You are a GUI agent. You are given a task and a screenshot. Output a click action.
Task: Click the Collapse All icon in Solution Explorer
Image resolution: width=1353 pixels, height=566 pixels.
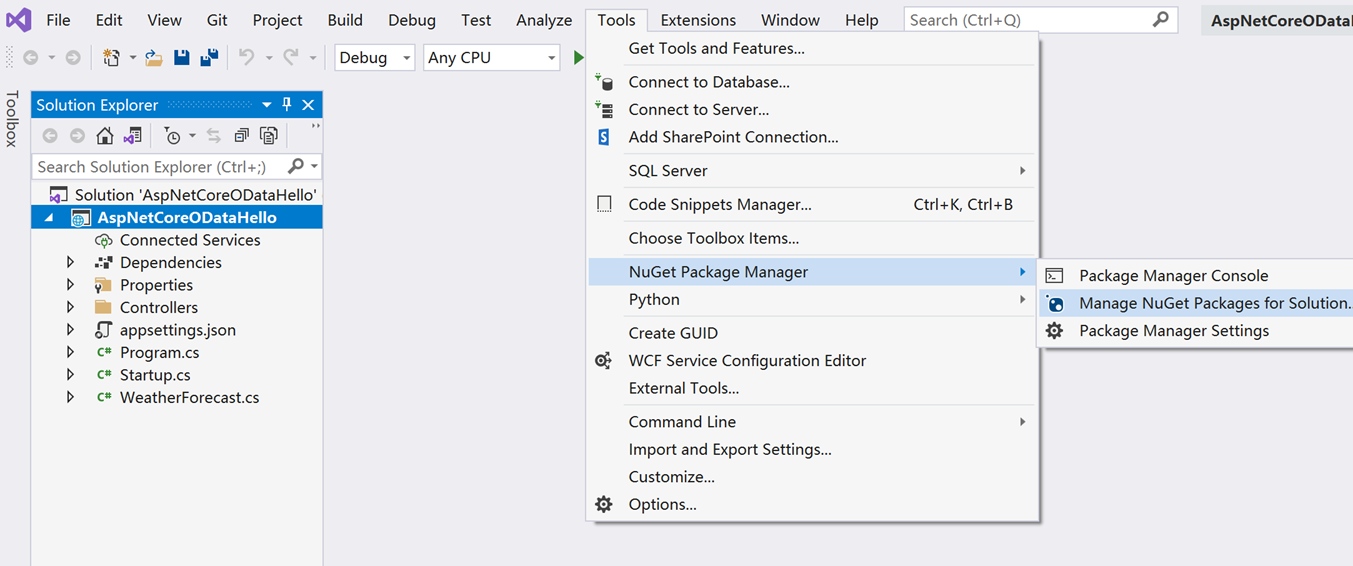click(x=241, y=136)
